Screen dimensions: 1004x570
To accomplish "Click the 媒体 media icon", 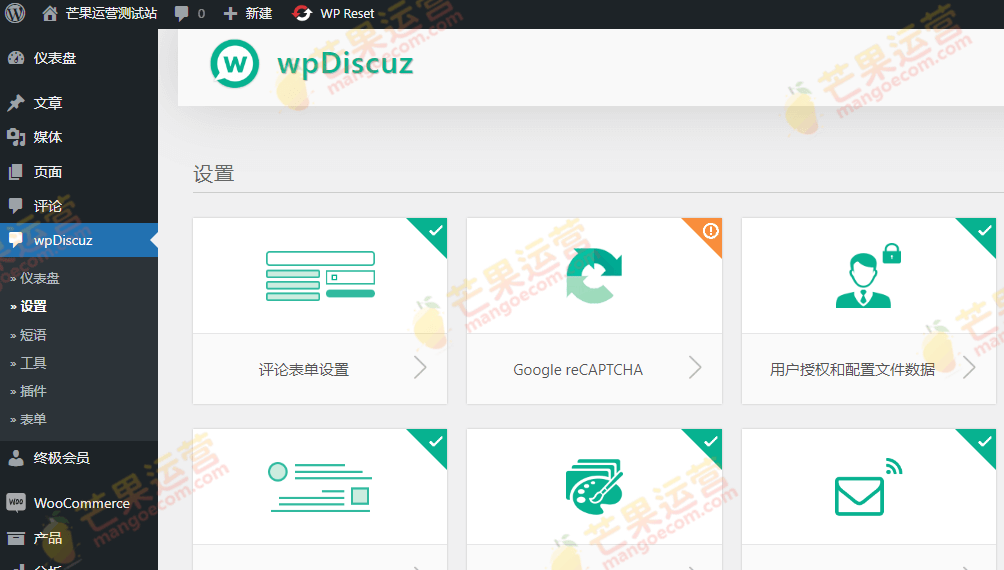I will pyautogui.click(x=16, y=137).
